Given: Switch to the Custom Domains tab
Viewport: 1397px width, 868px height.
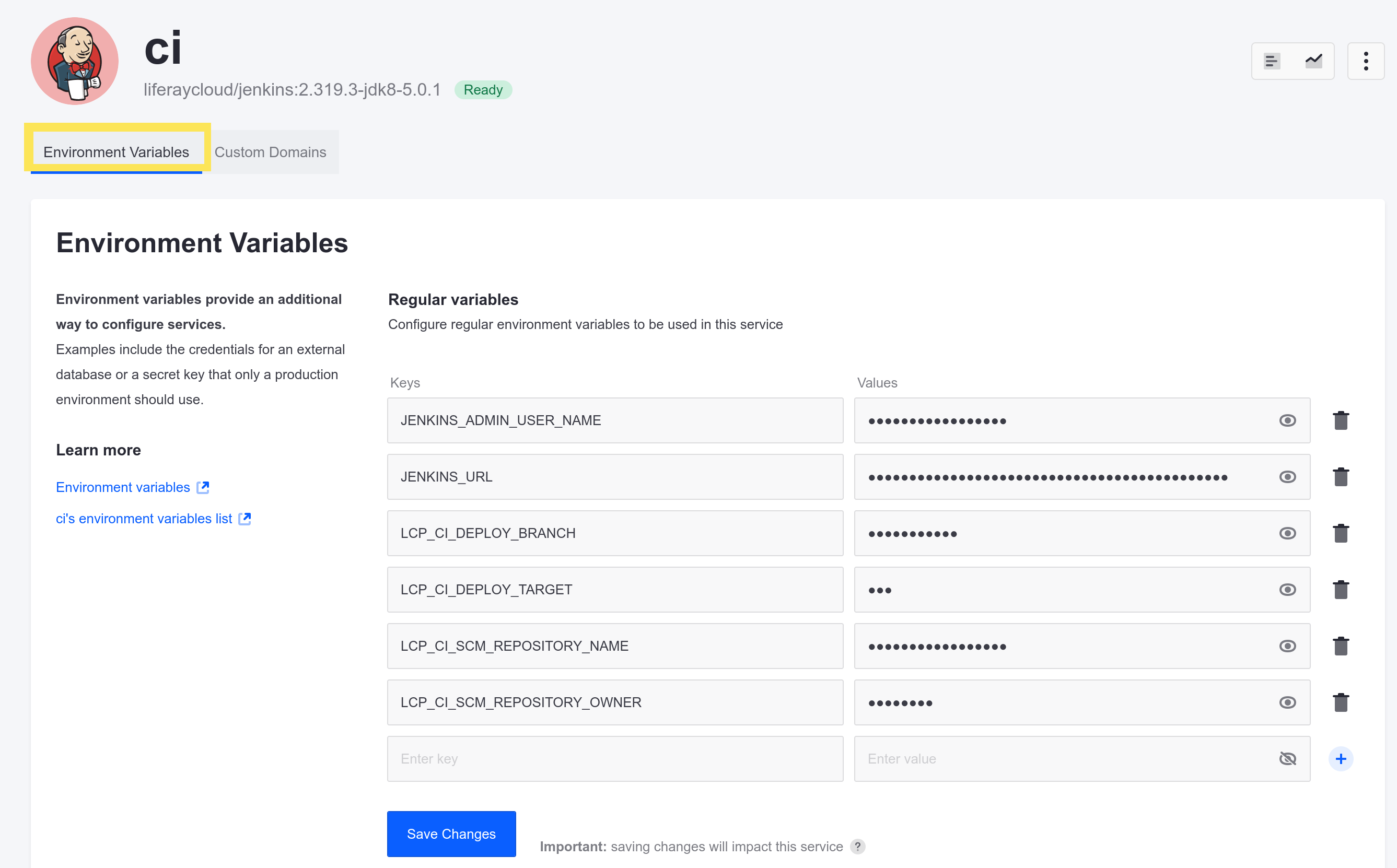Looking at the screenshot, I should (x=271, y=151).
